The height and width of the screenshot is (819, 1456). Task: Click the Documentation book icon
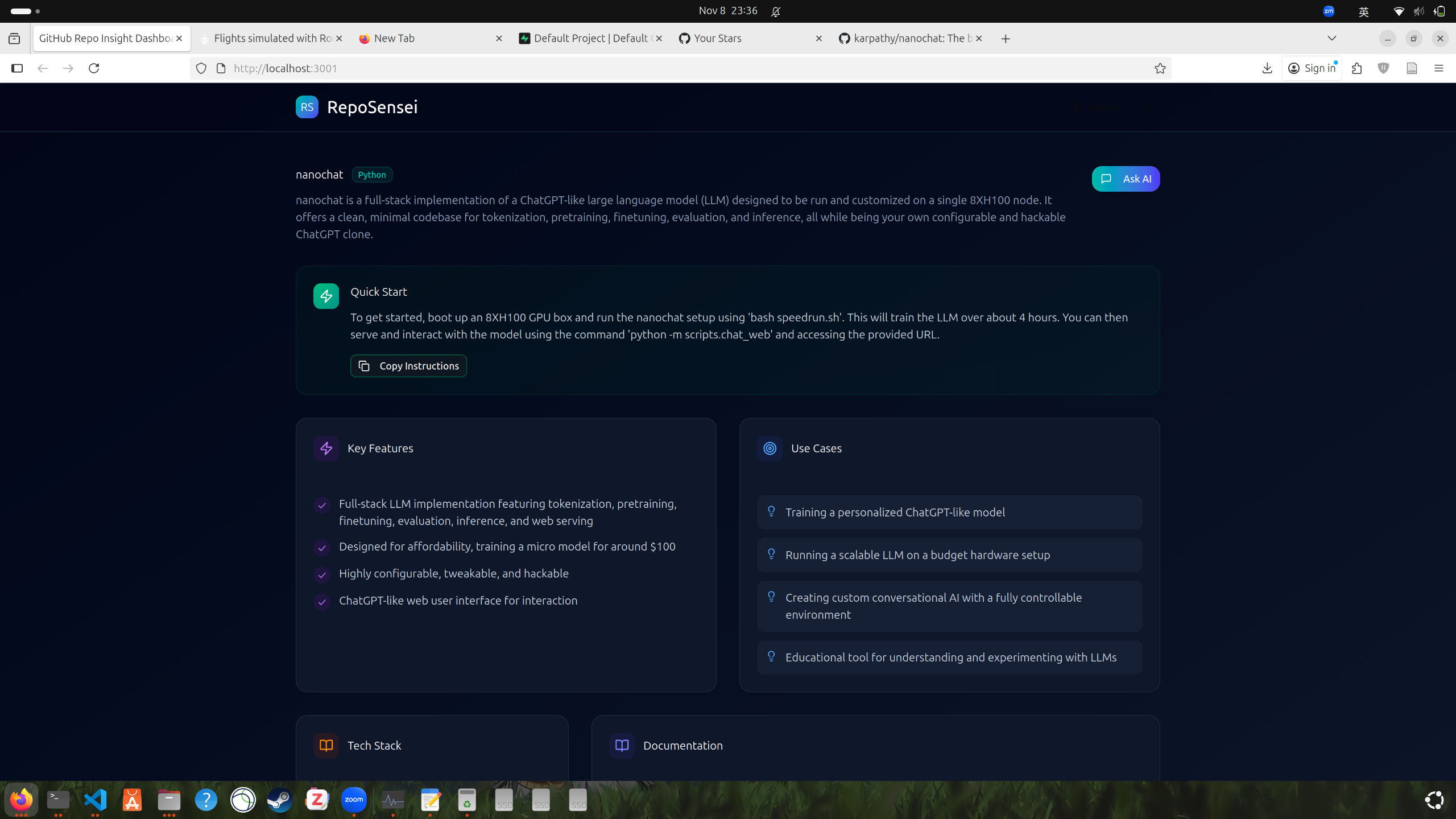(x=622, y=746)
